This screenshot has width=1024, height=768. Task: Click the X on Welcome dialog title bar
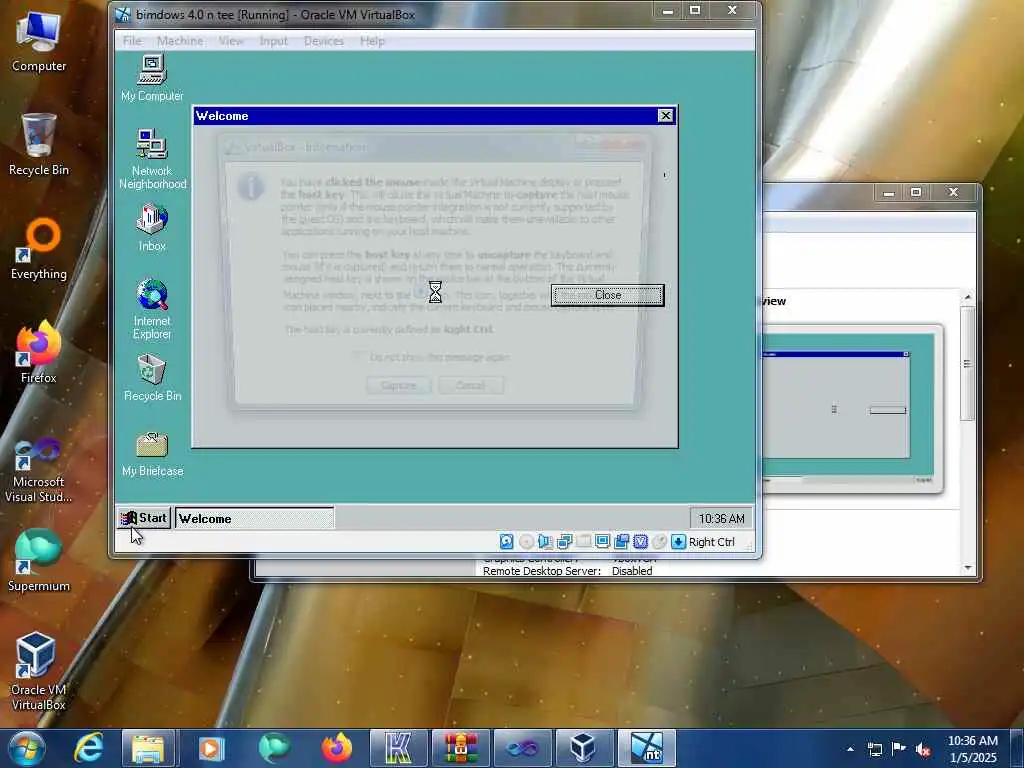coord(665,116)
